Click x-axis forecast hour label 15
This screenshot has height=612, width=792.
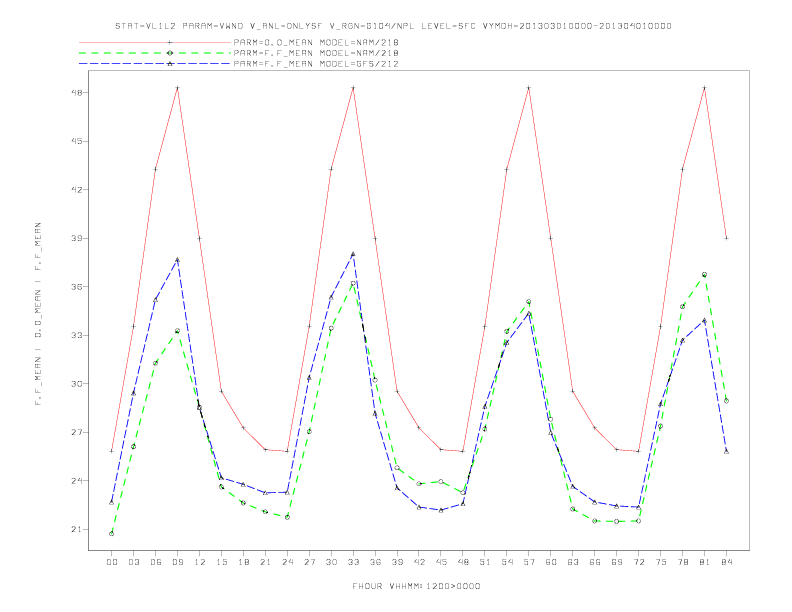221,562
